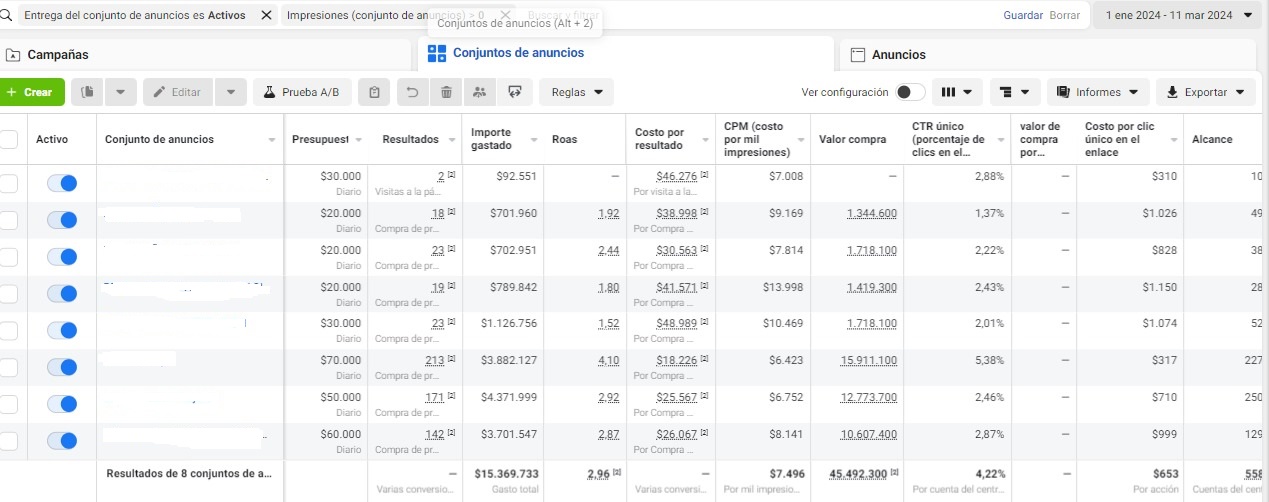Tick the select-all checkbox in table header
Screen dimensions: 1269x502
pos(8,139)
